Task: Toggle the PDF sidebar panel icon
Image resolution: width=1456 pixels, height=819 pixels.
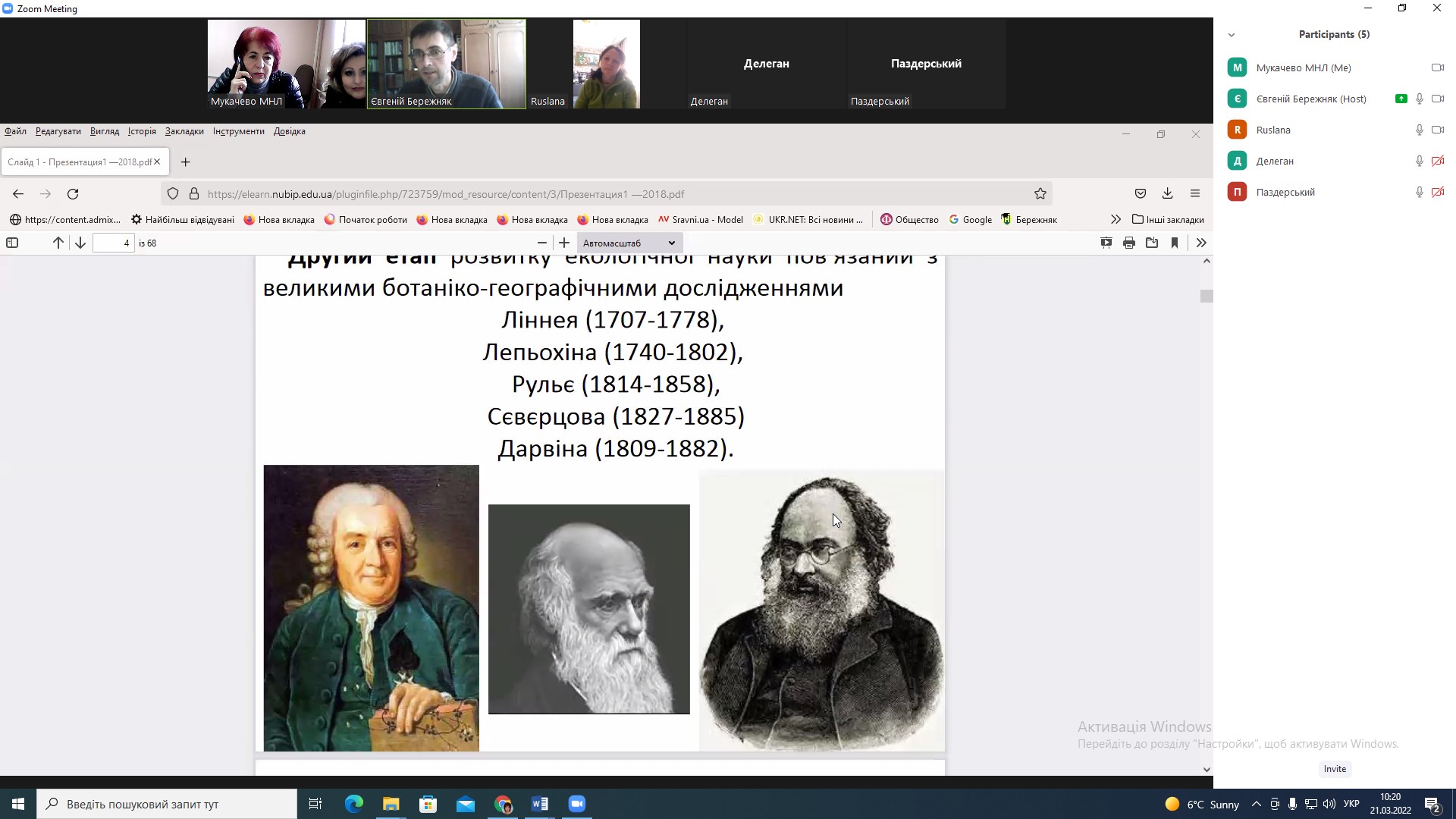Action: coord(12,243)
